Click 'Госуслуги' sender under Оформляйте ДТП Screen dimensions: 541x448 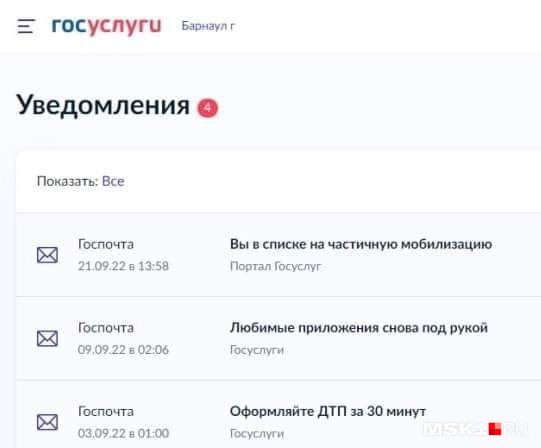[x=257, y=434]
